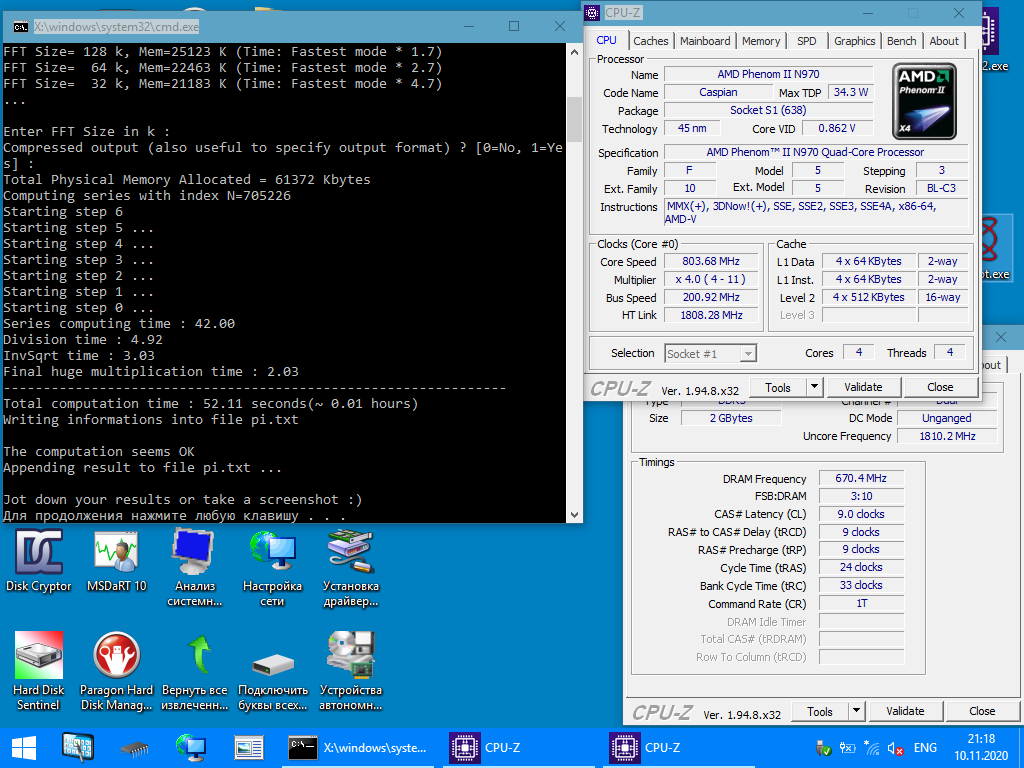Open the wireless network tray icon
The width and height of the screenshot is (1024, 768).
pyautogui.click(x=871, y=748)
